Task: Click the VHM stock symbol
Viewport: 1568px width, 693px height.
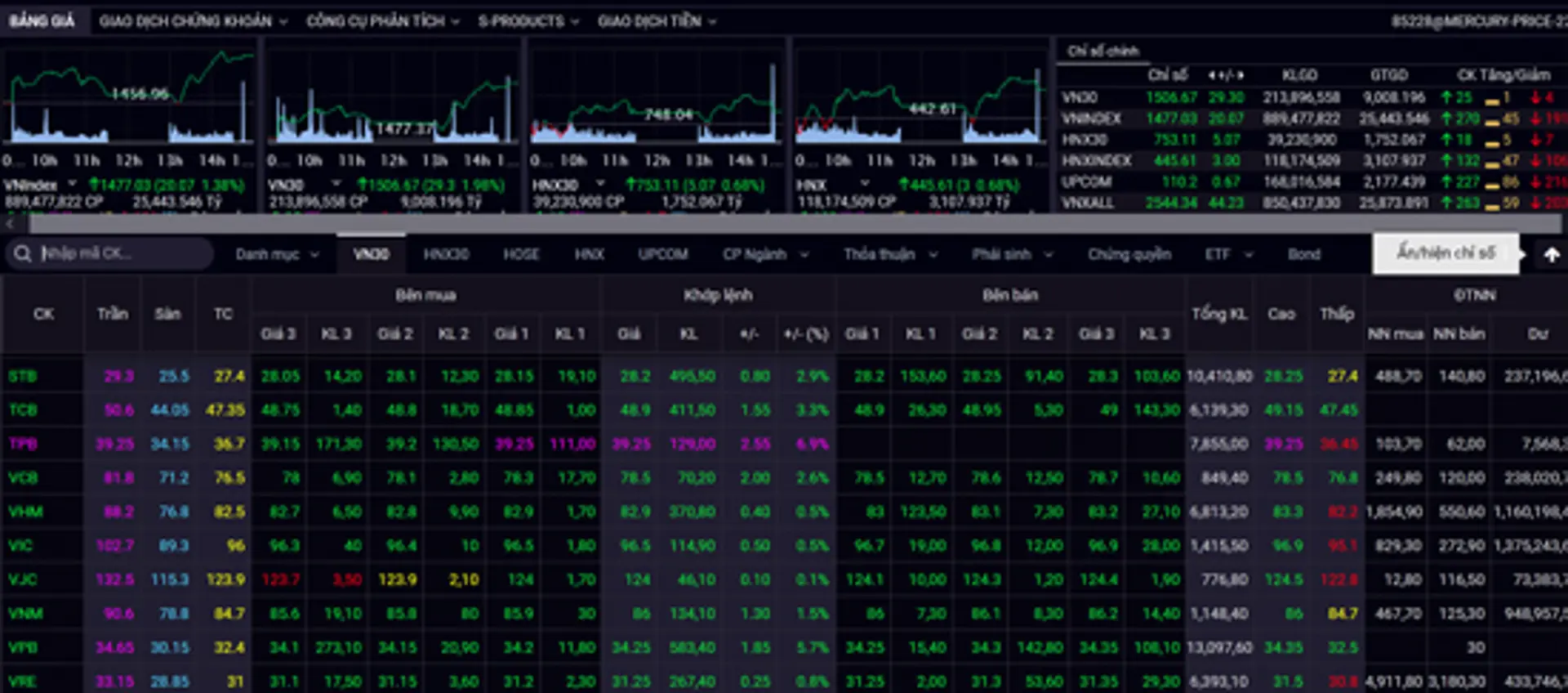Action: (24, 512)
